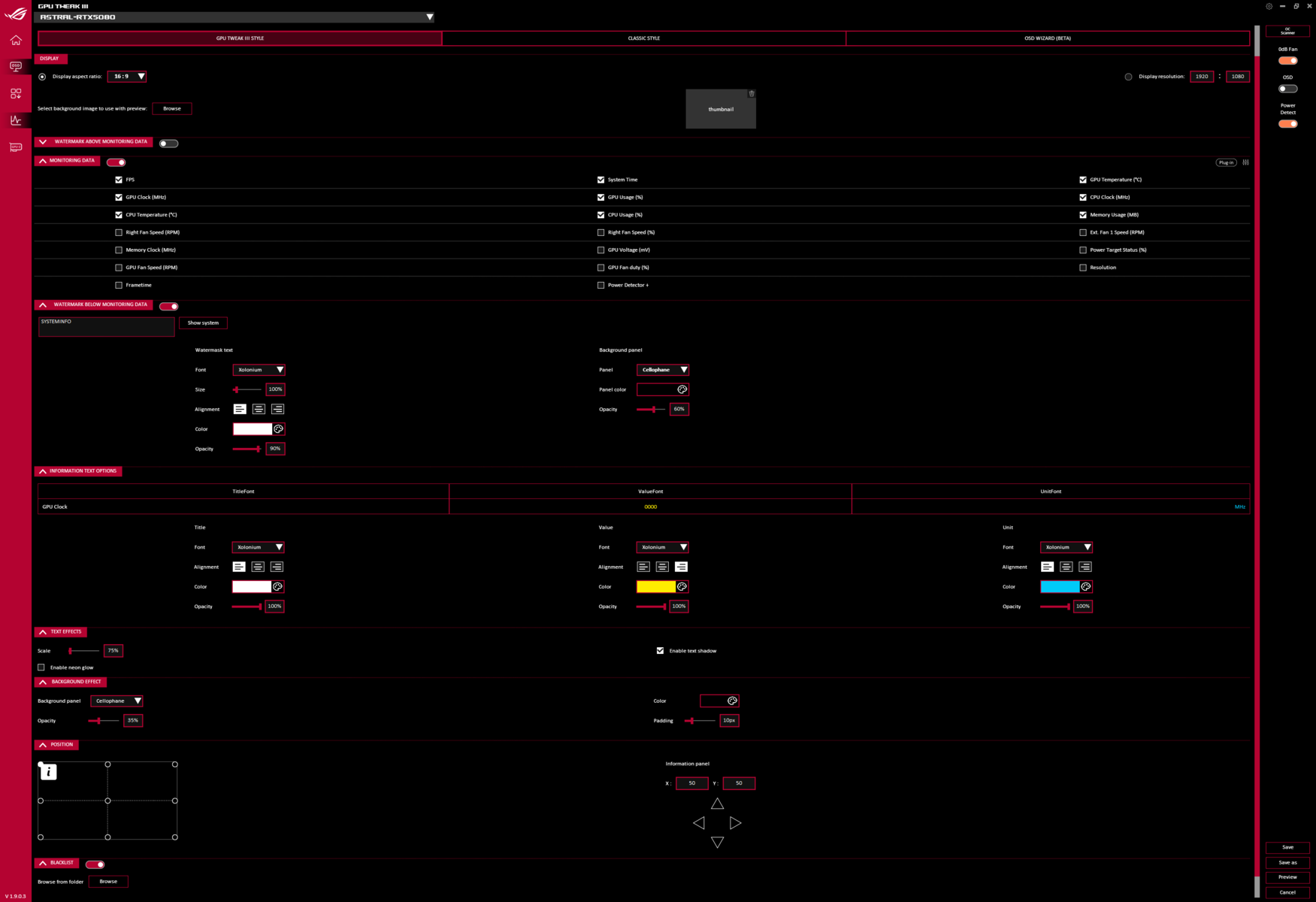Select the Display resolution radio button
Screen dimensions: 1316x902
point(1128,77)
